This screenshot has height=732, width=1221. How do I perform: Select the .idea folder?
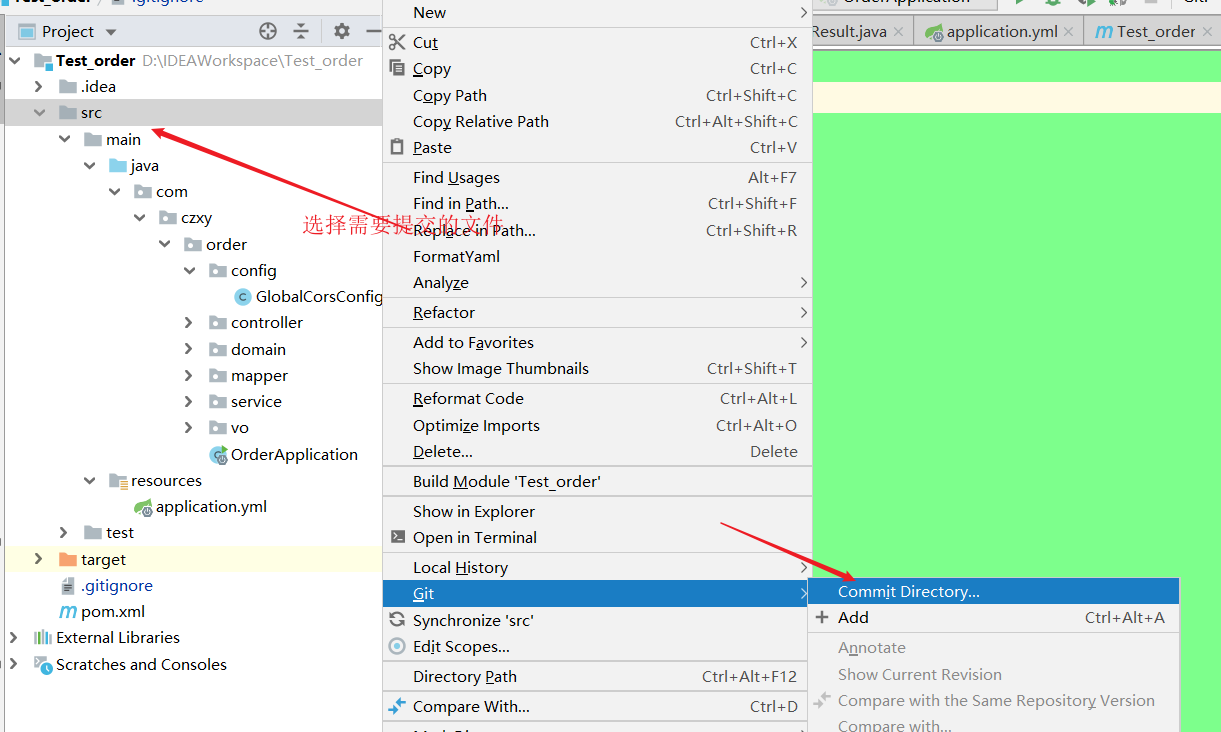click(98, 86)
